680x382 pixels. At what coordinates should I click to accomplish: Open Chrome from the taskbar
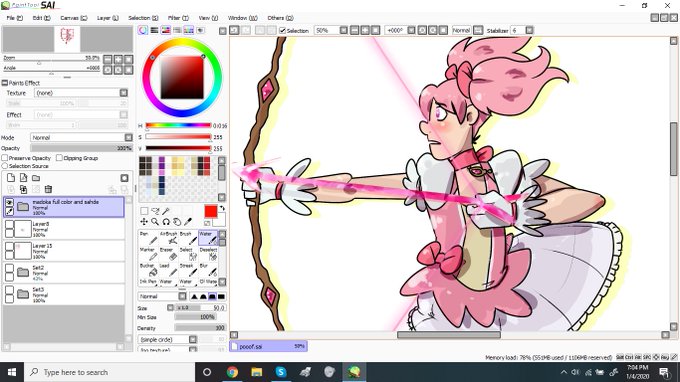pyautogui.click(x=232, y=372)
